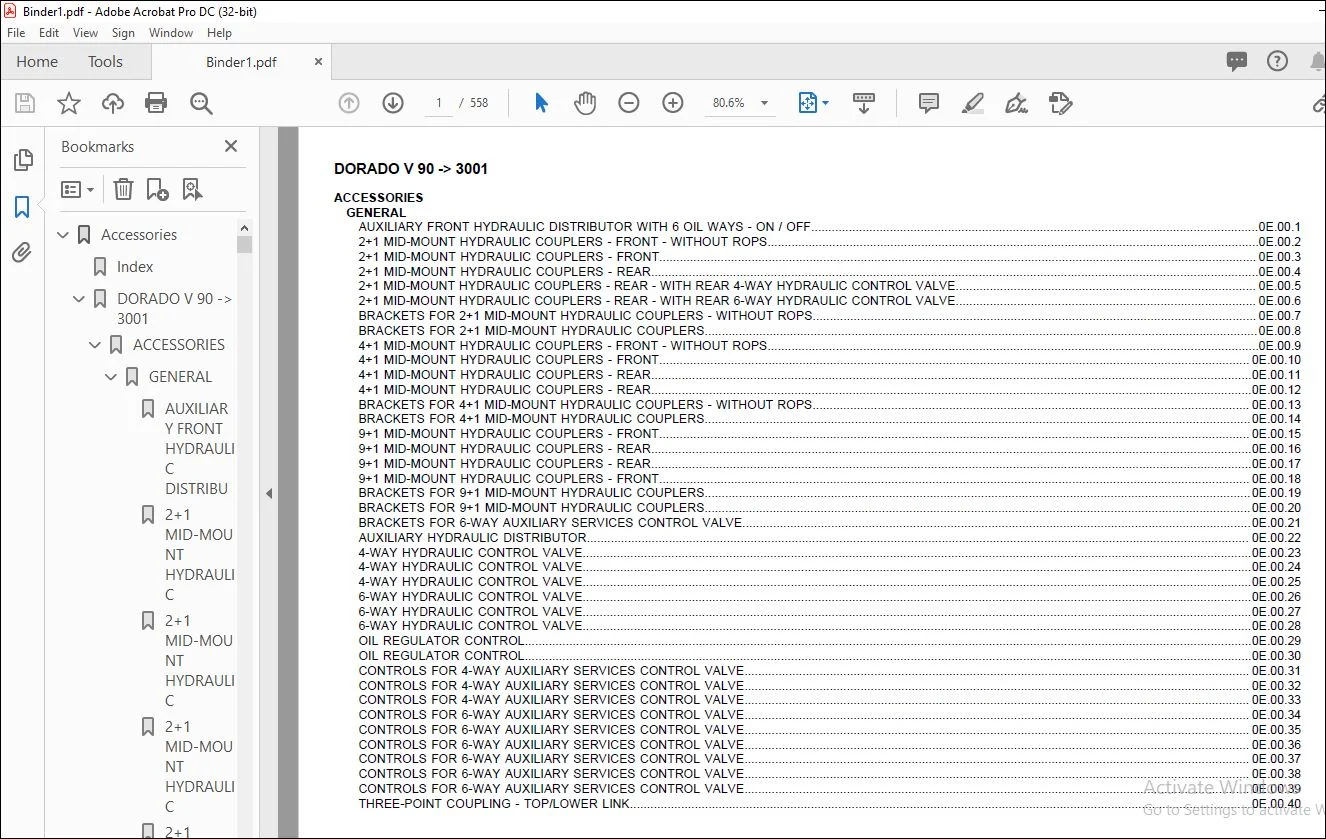Switch to the Tools tab

tap(105, 62)
